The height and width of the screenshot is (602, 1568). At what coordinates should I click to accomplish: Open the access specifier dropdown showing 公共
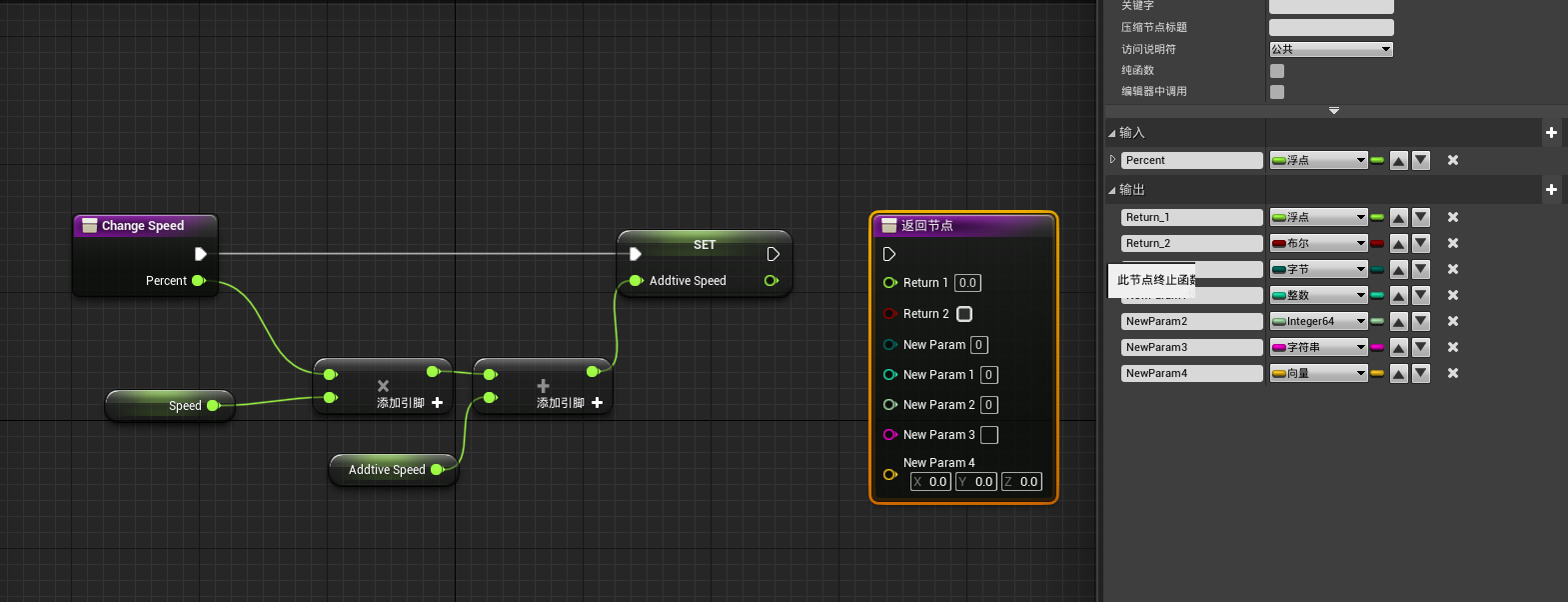[x=1330, y=49]
